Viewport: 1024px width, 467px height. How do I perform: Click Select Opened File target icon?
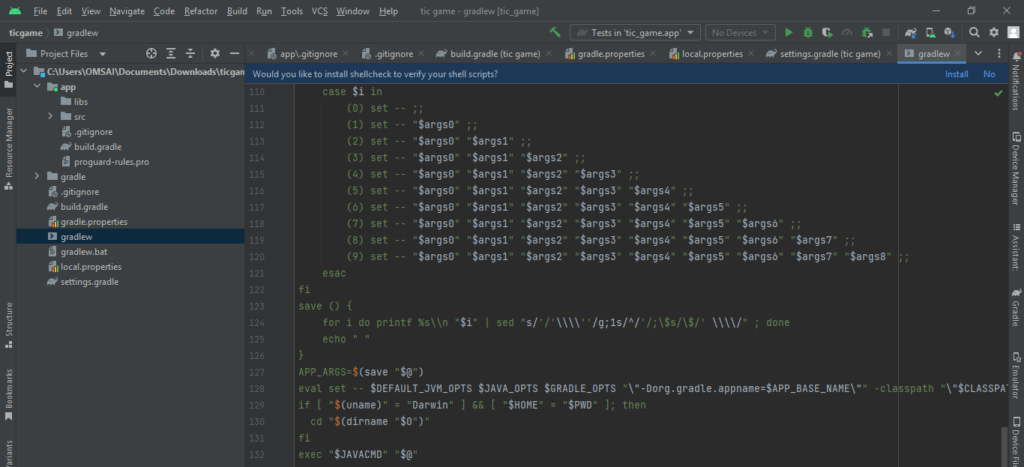coord(151,53)
